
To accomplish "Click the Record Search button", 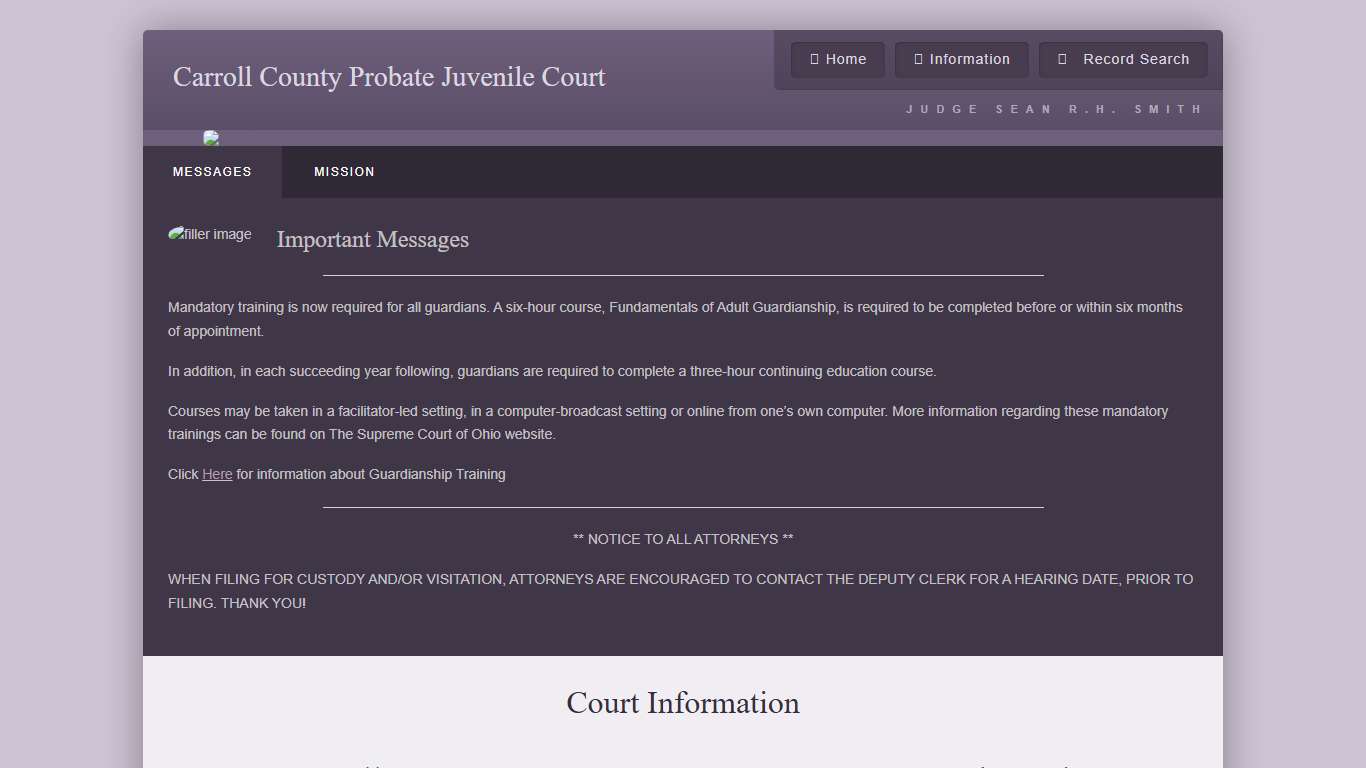I will click(1123, 59).
